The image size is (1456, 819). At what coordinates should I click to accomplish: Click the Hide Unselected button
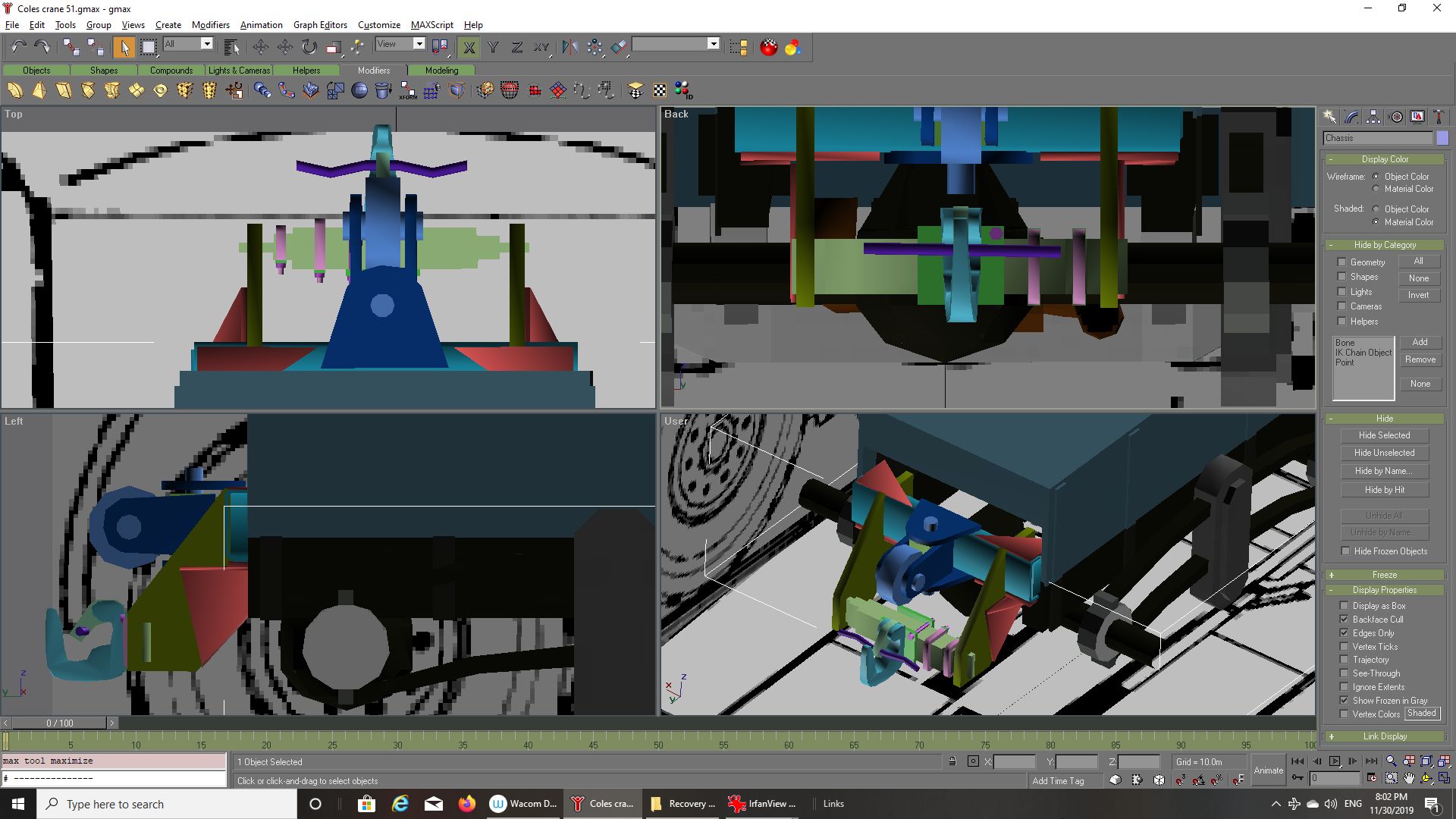click(x=1384, y=453)
